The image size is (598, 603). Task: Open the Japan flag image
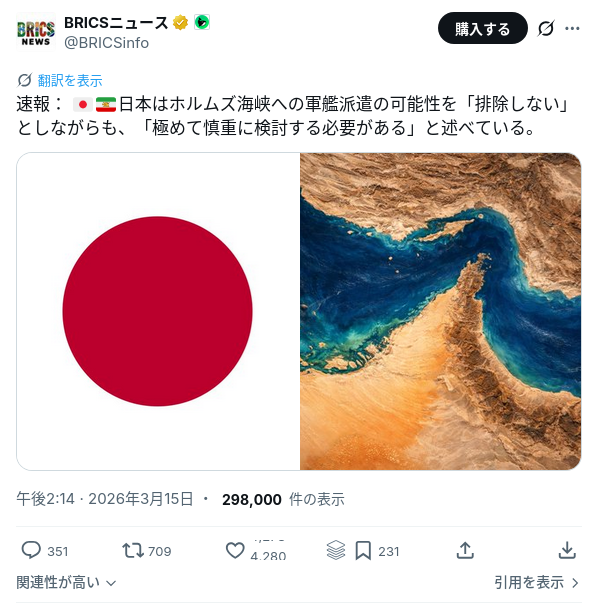coord(158,311)
